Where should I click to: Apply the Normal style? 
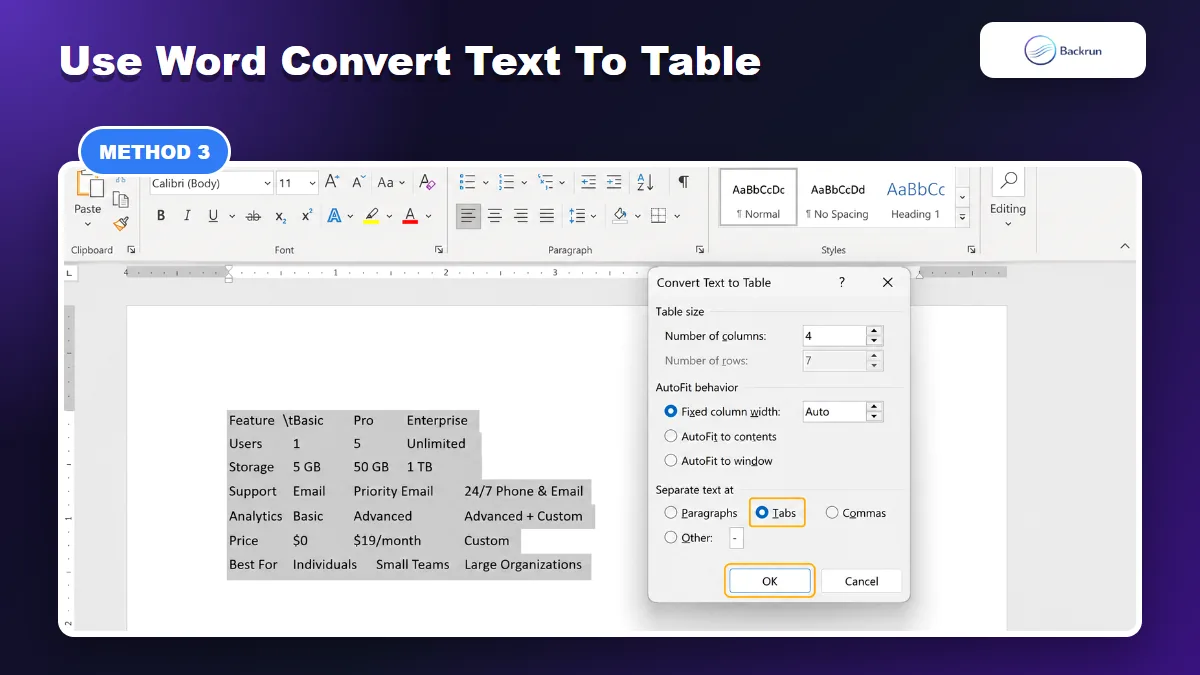tap(758, 198)
